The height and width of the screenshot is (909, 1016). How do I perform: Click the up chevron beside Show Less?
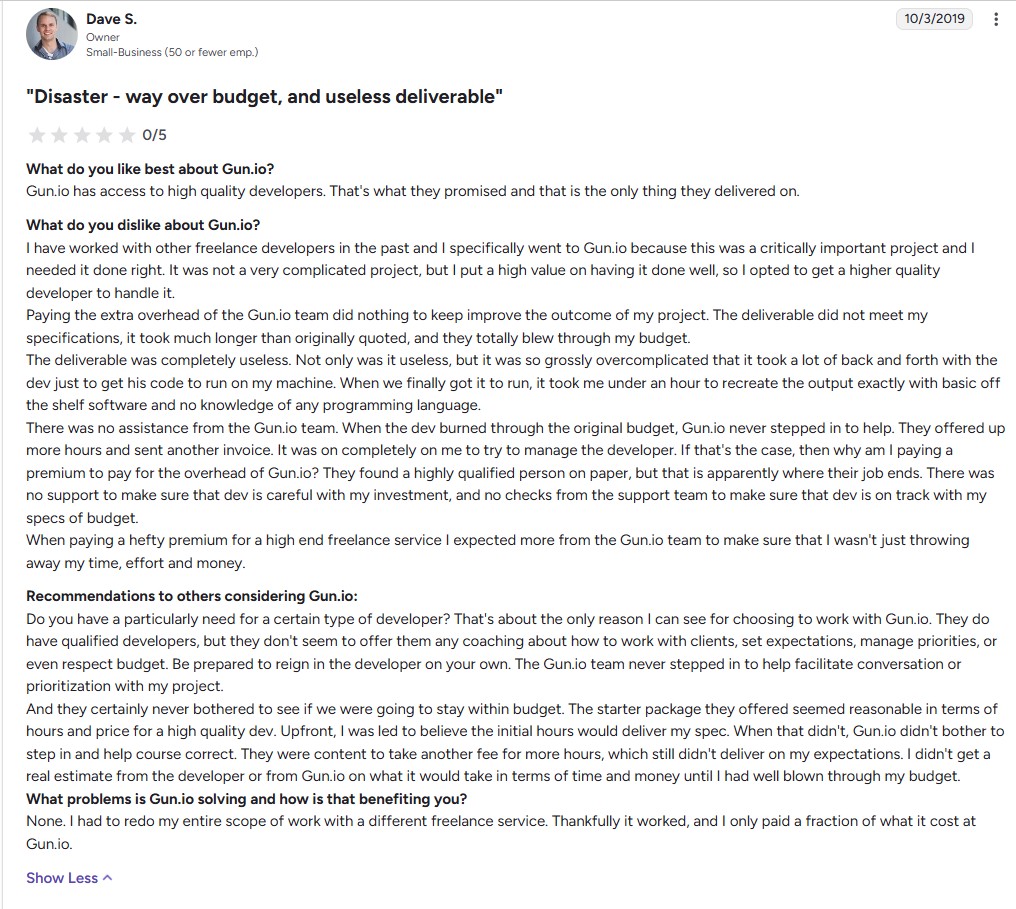tap(108, 878)
